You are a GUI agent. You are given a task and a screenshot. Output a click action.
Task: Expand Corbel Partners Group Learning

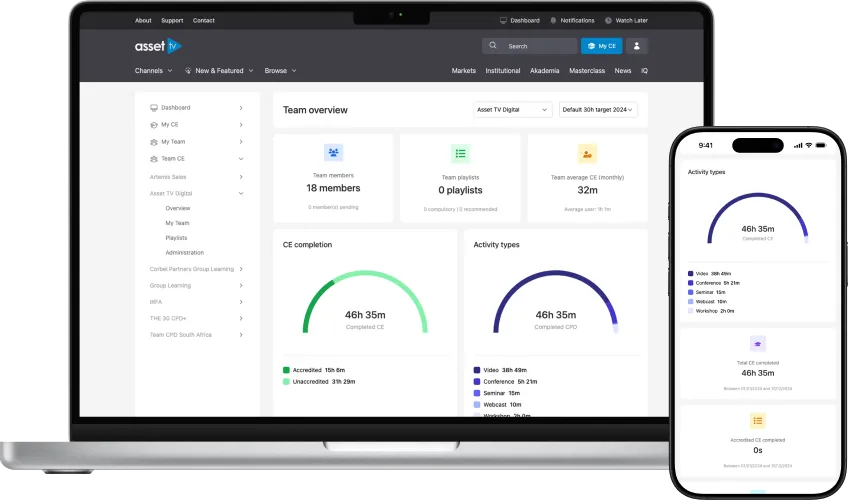(x=241, y=269)
